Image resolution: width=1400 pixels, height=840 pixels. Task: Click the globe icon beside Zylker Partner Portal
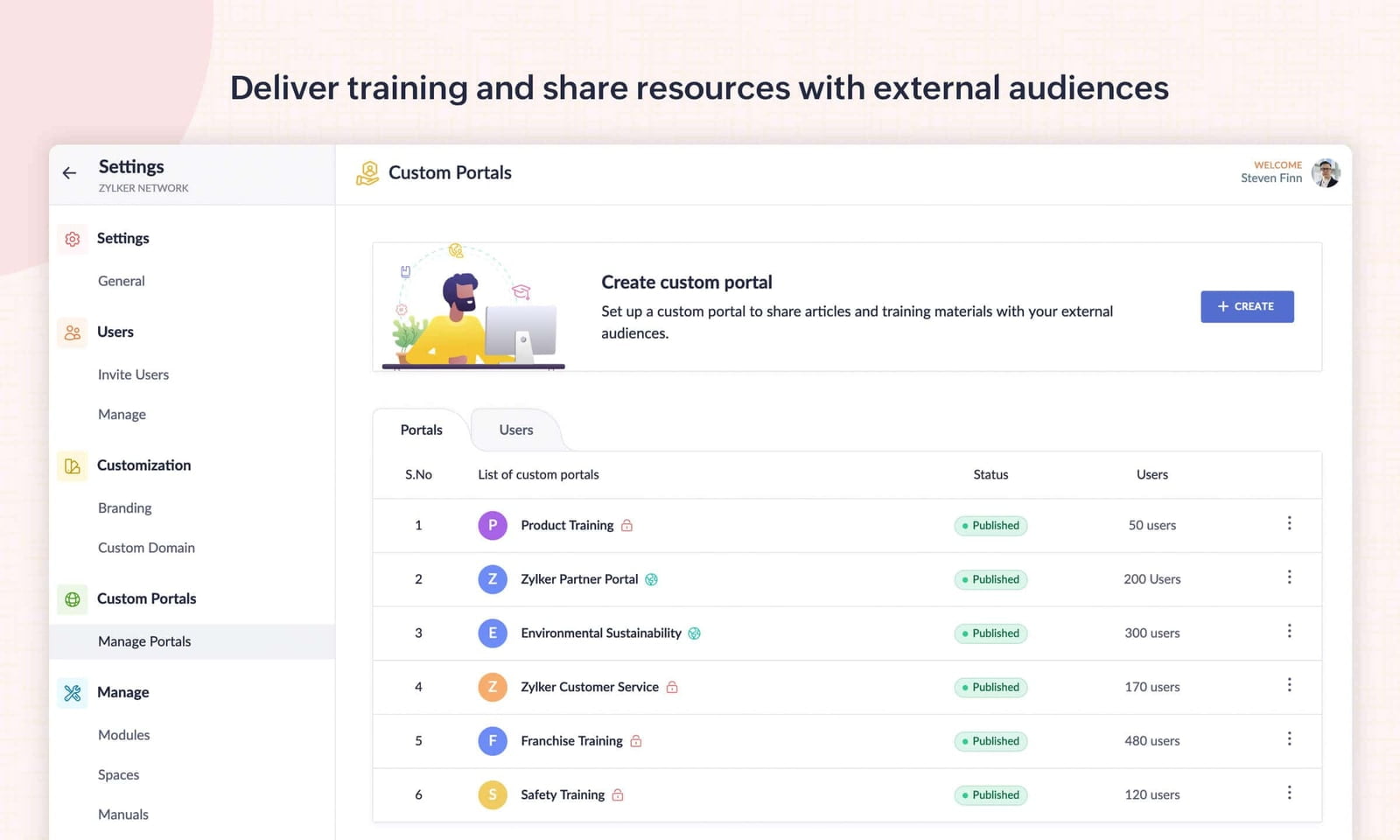(651, 579)
